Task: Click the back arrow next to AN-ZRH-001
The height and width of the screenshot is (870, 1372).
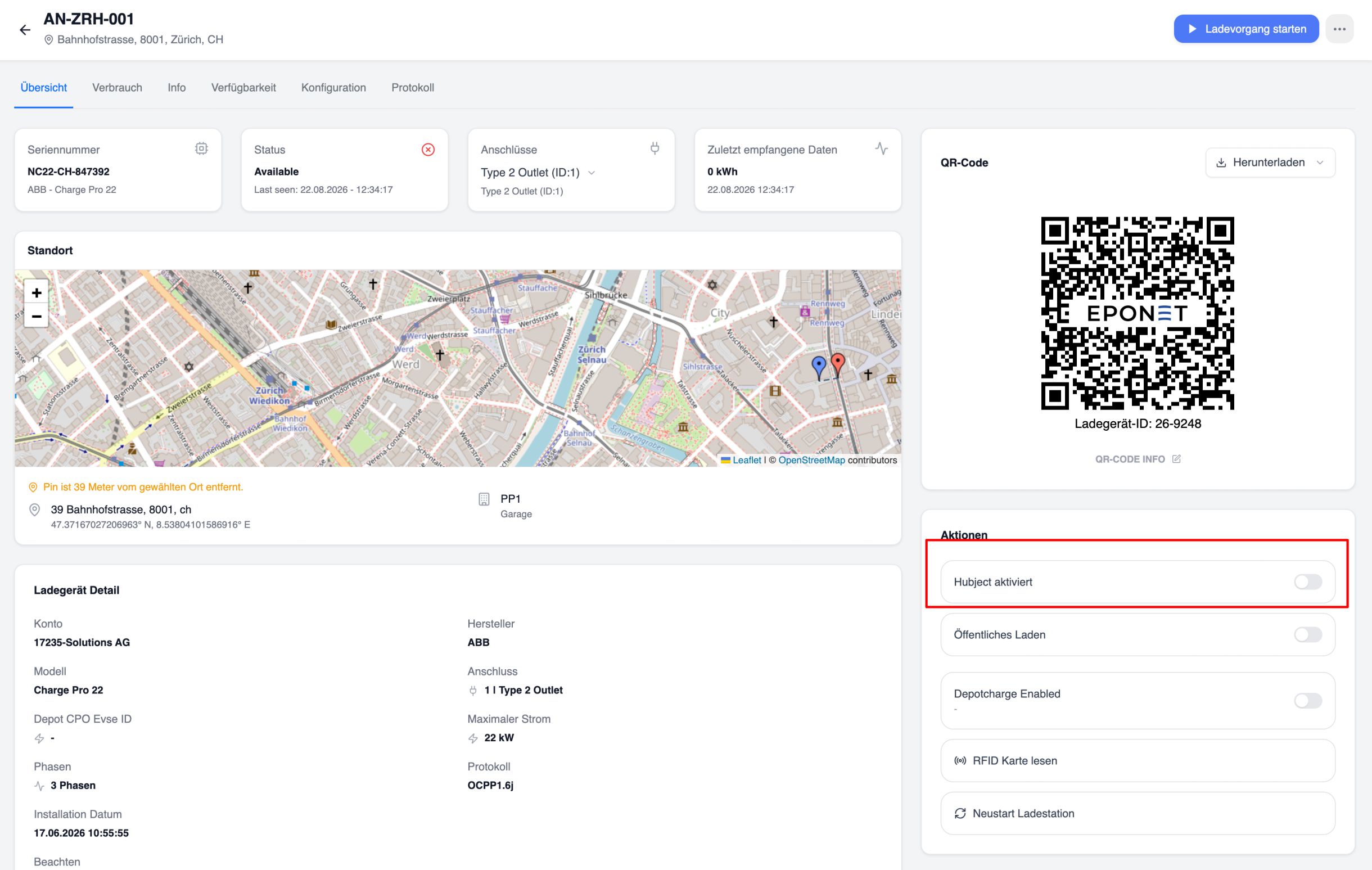Action: (25, 30)
